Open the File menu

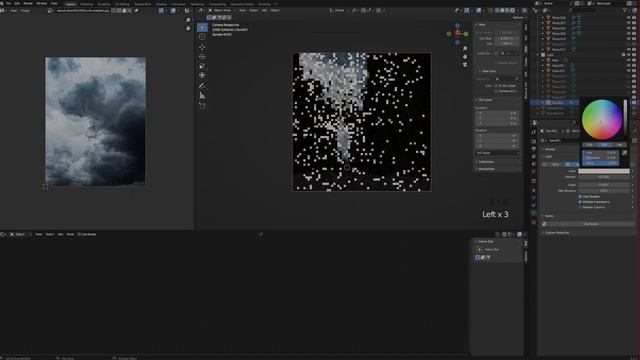click(8, 3)
